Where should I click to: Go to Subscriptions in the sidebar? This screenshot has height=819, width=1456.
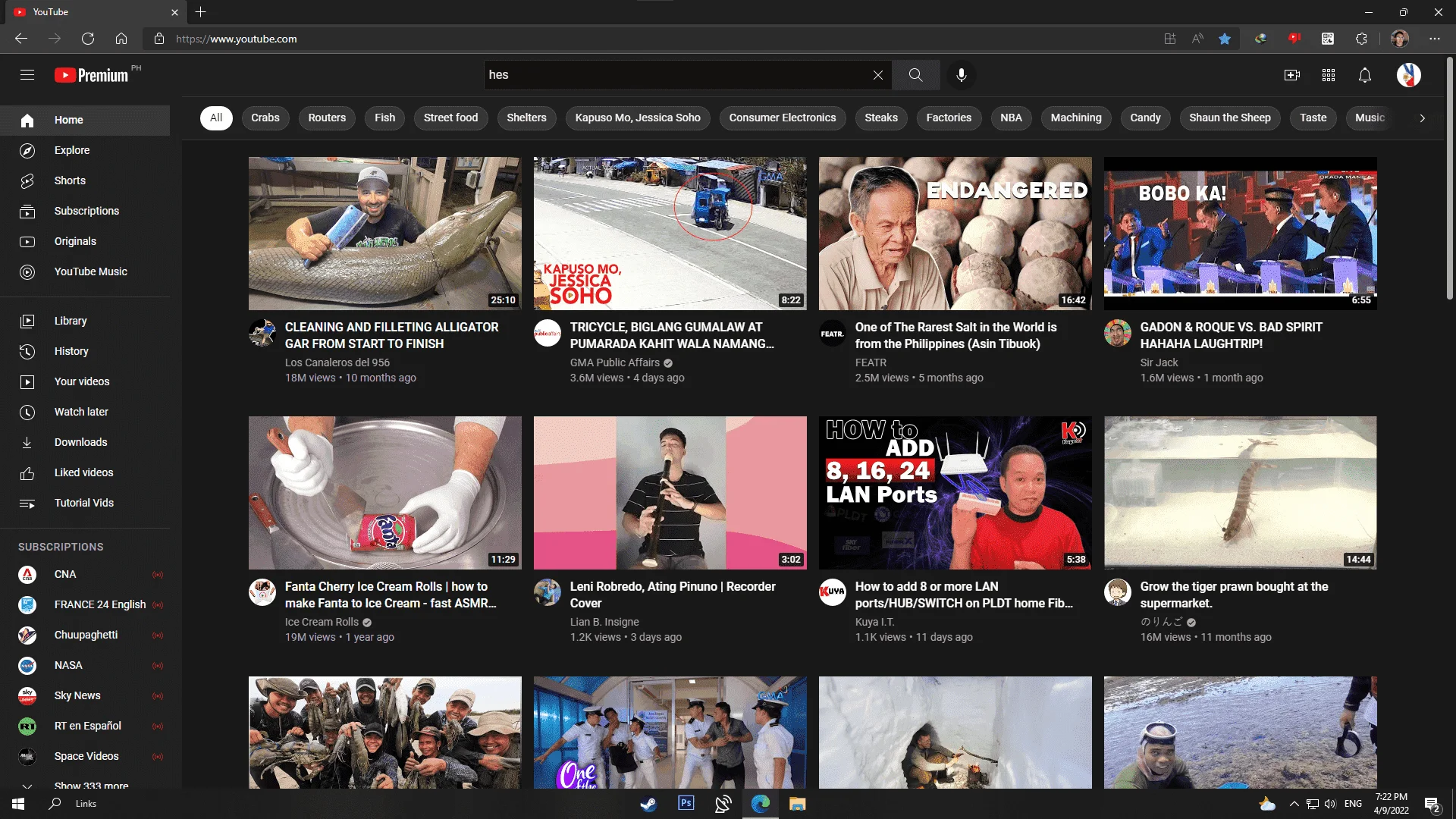85,211
